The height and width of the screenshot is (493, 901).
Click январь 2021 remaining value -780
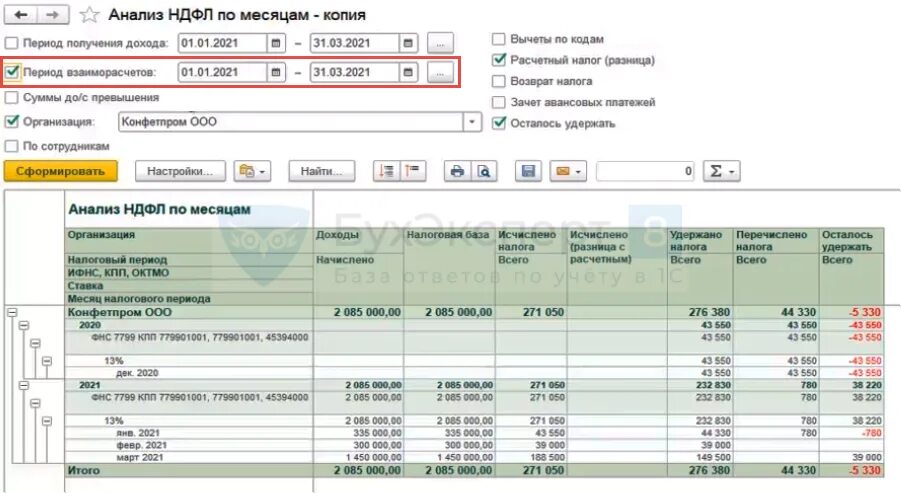(871, 433)
